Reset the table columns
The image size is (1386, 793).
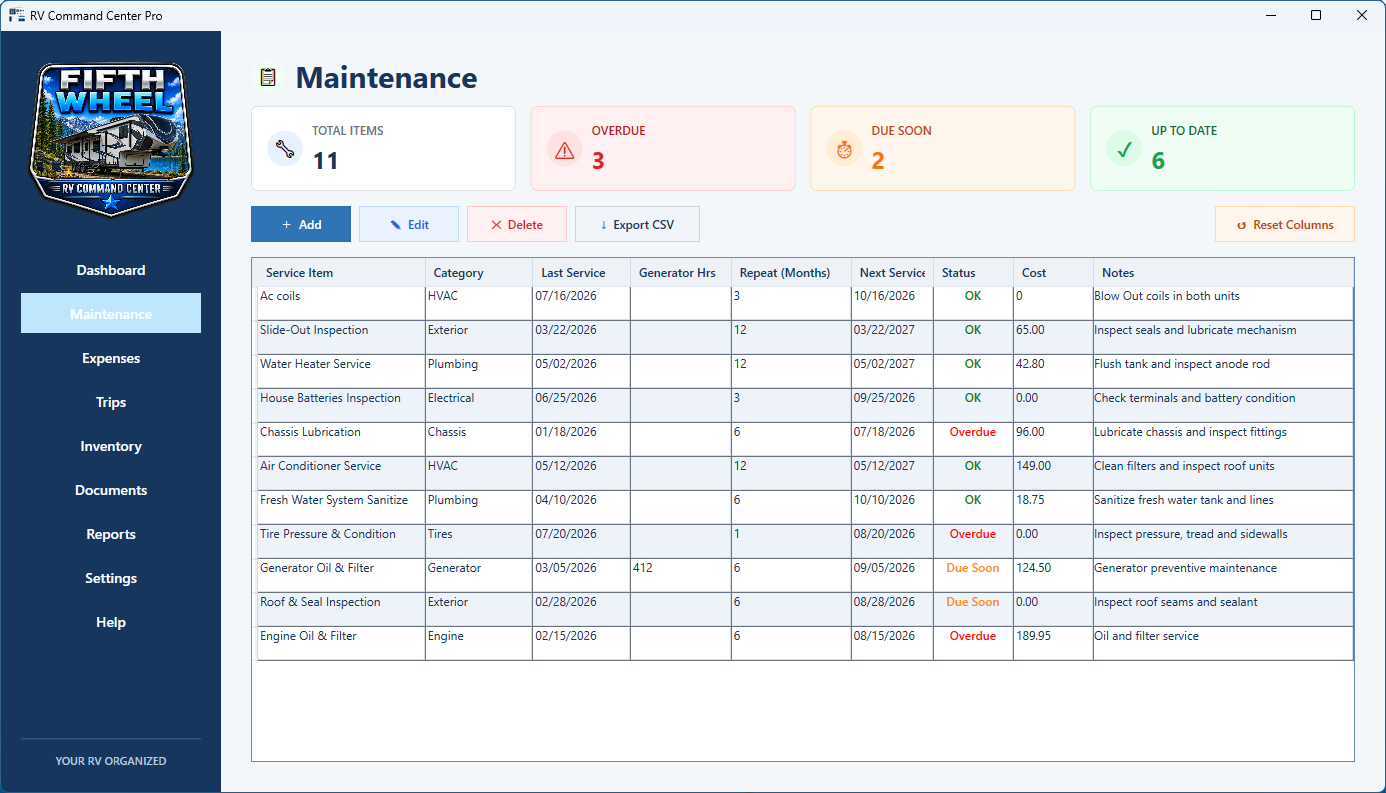1285,224
